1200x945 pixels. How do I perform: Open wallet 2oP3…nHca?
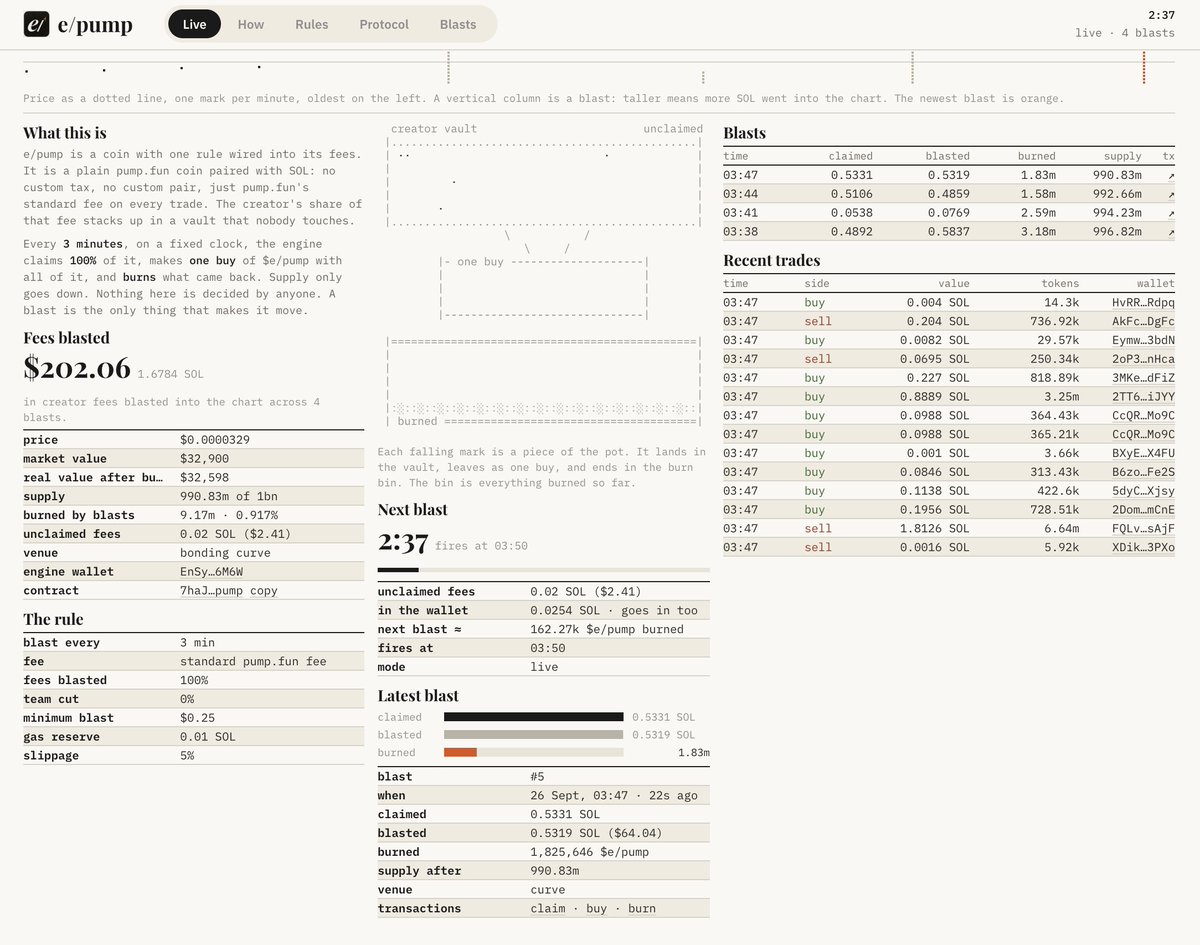tap(1143, 359)
